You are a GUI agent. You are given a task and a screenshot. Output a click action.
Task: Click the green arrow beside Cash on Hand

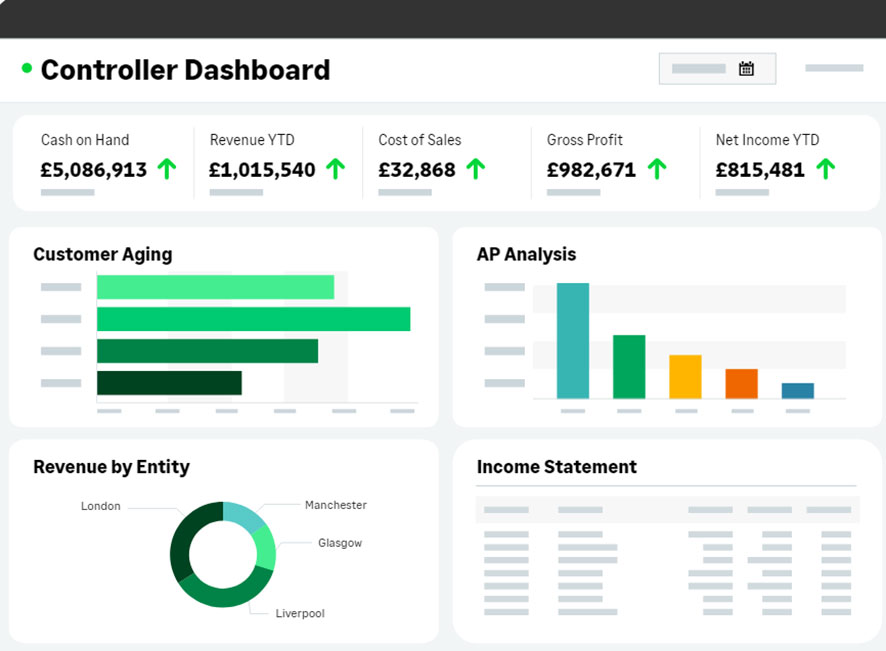click(166, 169)
